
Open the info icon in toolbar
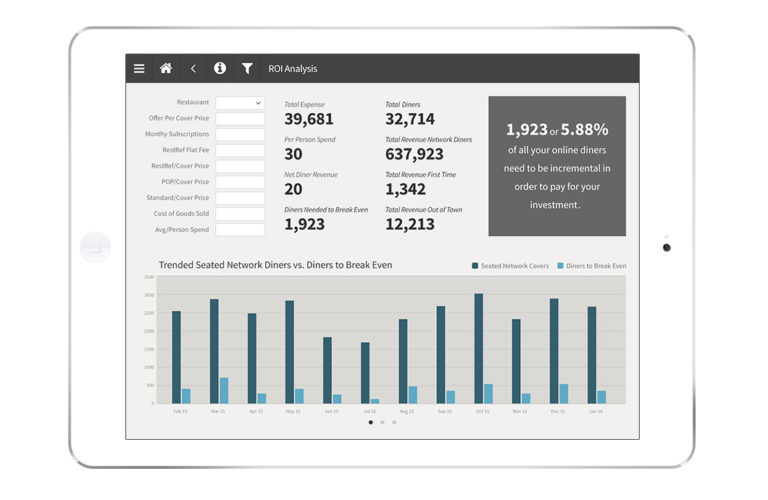(x=220, y=69)
